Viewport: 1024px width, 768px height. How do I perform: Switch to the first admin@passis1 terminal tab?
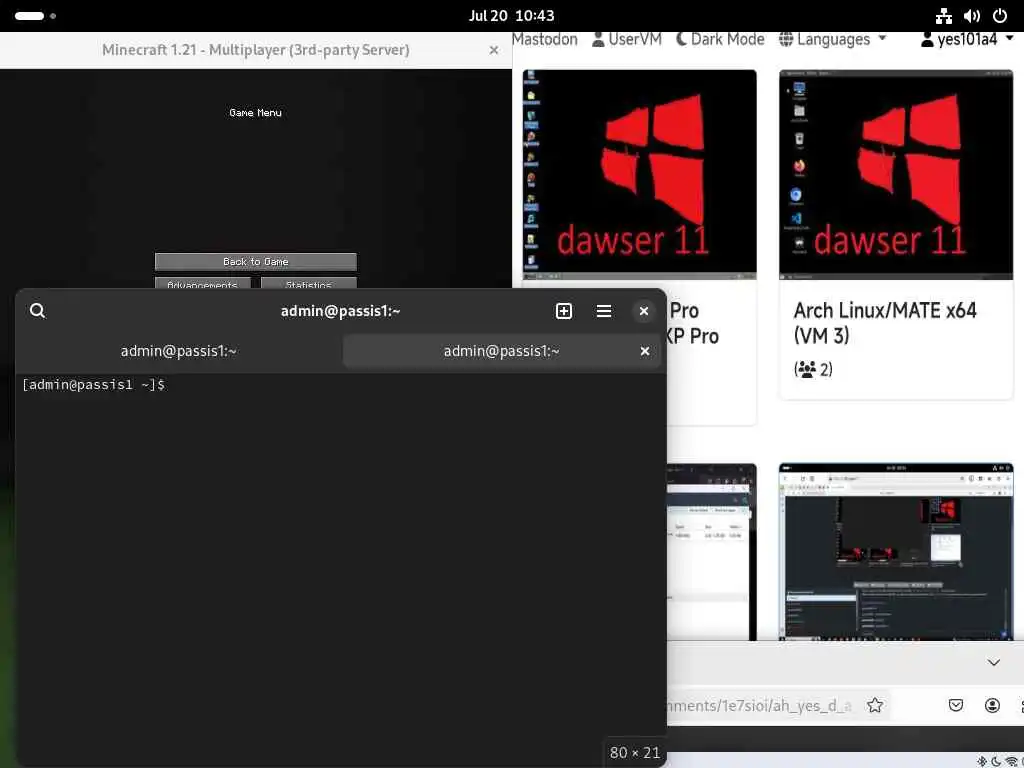[x=178, y=351]
